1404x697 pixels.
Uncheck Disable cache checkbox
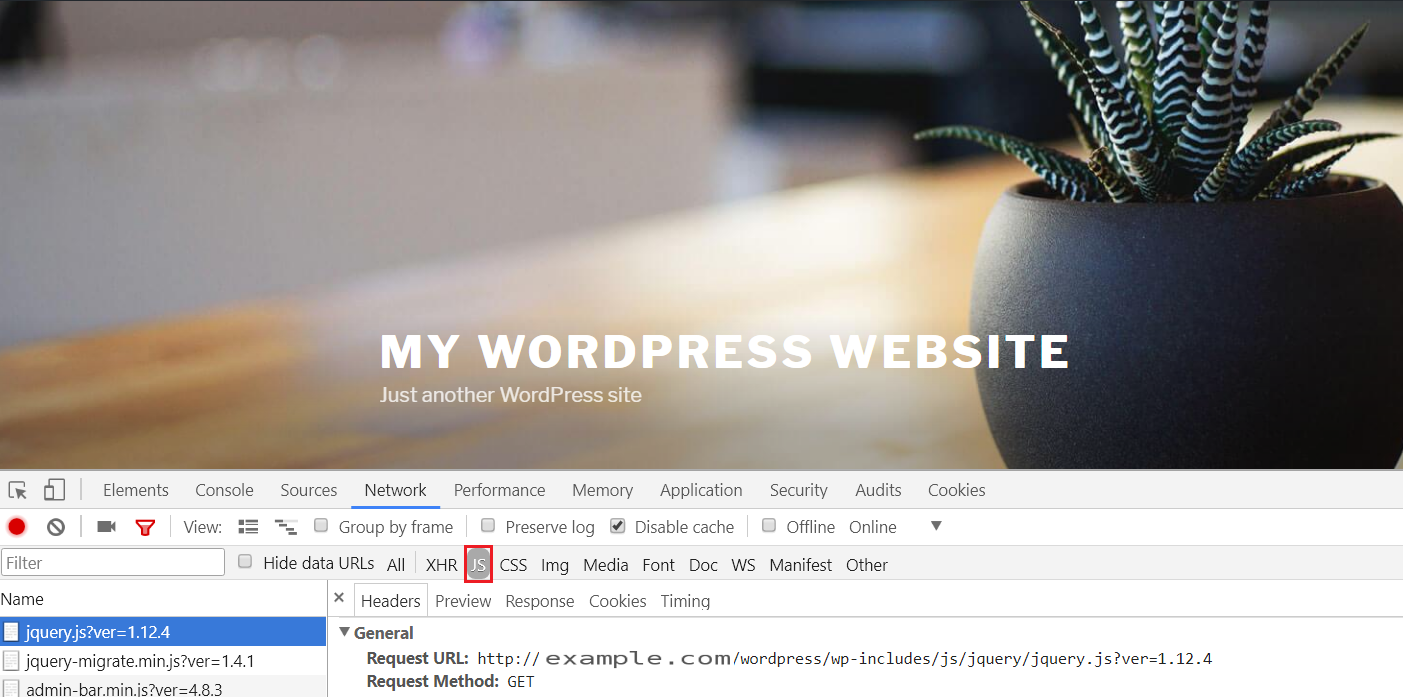point(618,526)
